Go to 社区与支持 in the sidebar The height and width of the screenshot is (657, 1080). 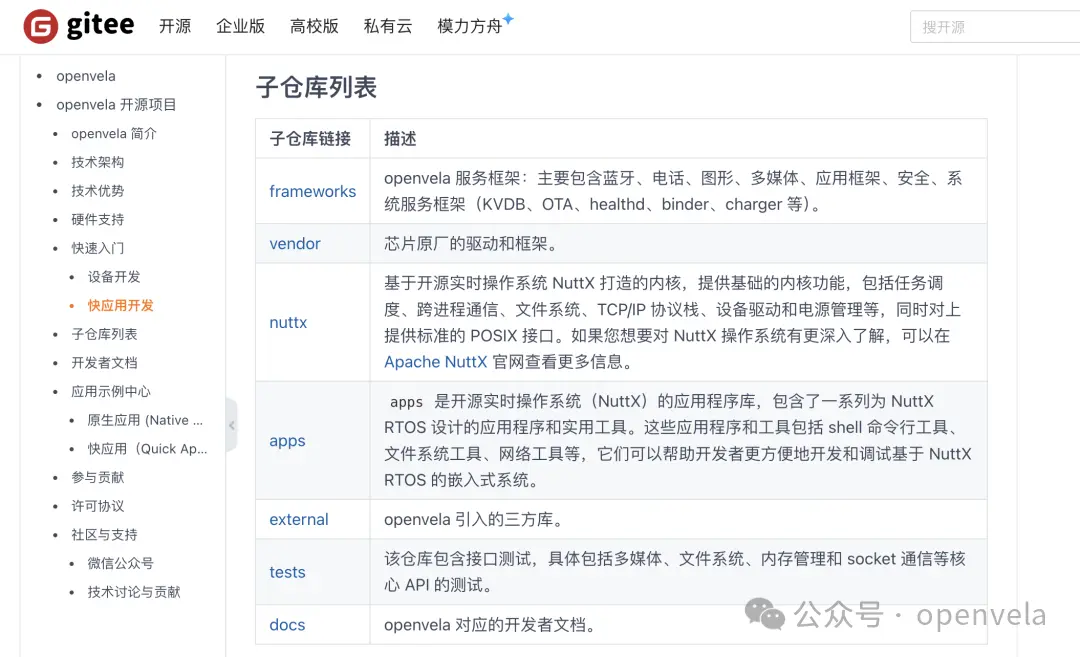(104, 534)
